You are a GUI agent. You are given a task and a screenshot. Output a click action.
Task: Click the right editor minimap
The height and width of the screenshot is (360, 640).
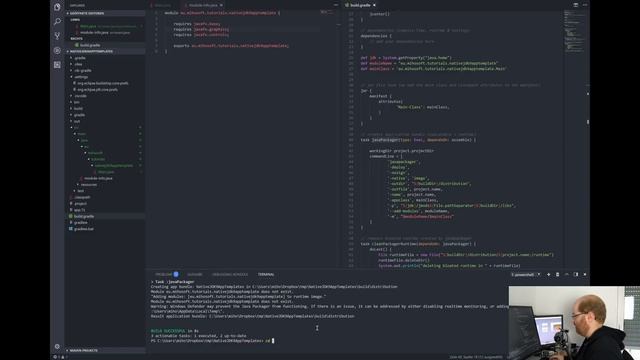tap(574, 32)
